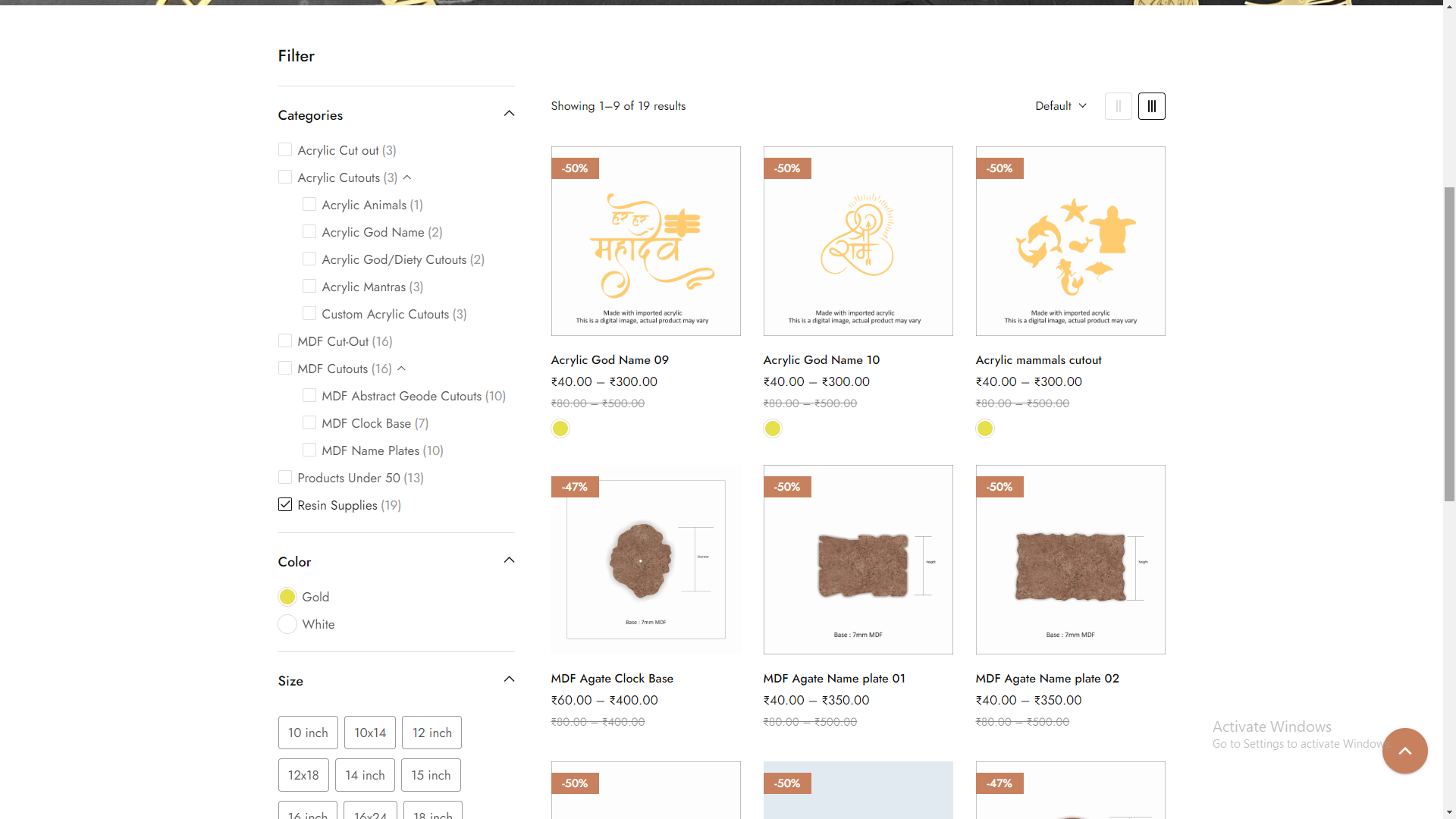Filter by Gold color swatch
The width and height of the screenshot is (1456, 819).
[x=287, y=598]
